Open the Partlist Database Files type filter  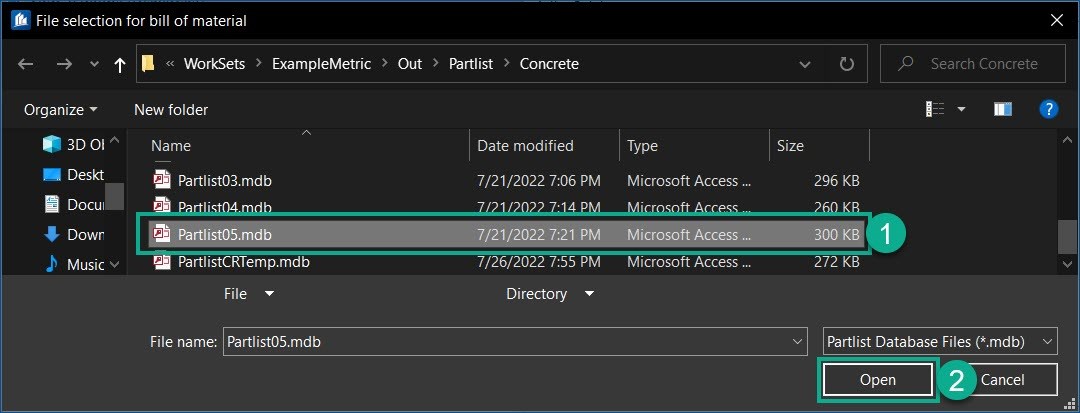coord(938,341)
